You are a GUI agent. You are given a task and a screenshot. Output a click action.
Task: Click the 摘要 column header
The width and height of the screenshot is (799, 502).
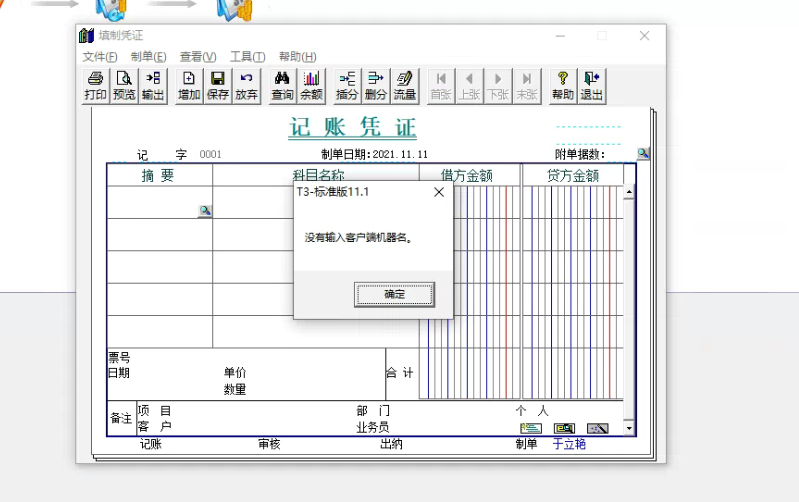click(x=159, y=175)
